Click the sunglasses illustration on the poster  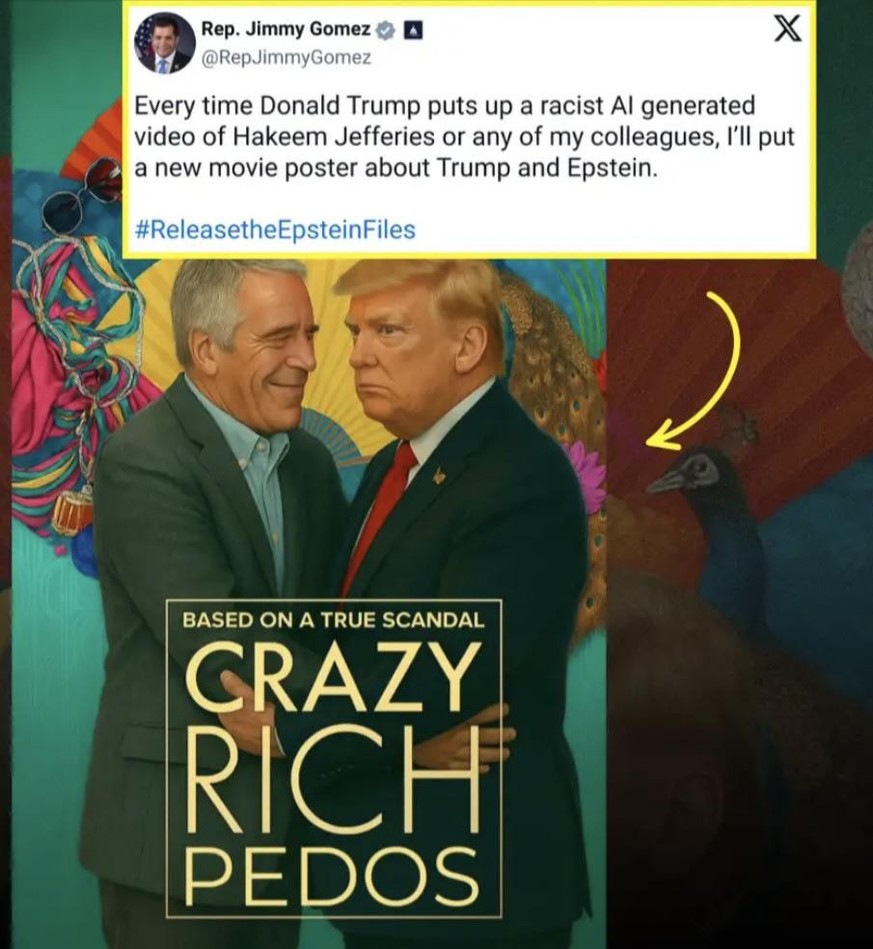coord(83,192)
